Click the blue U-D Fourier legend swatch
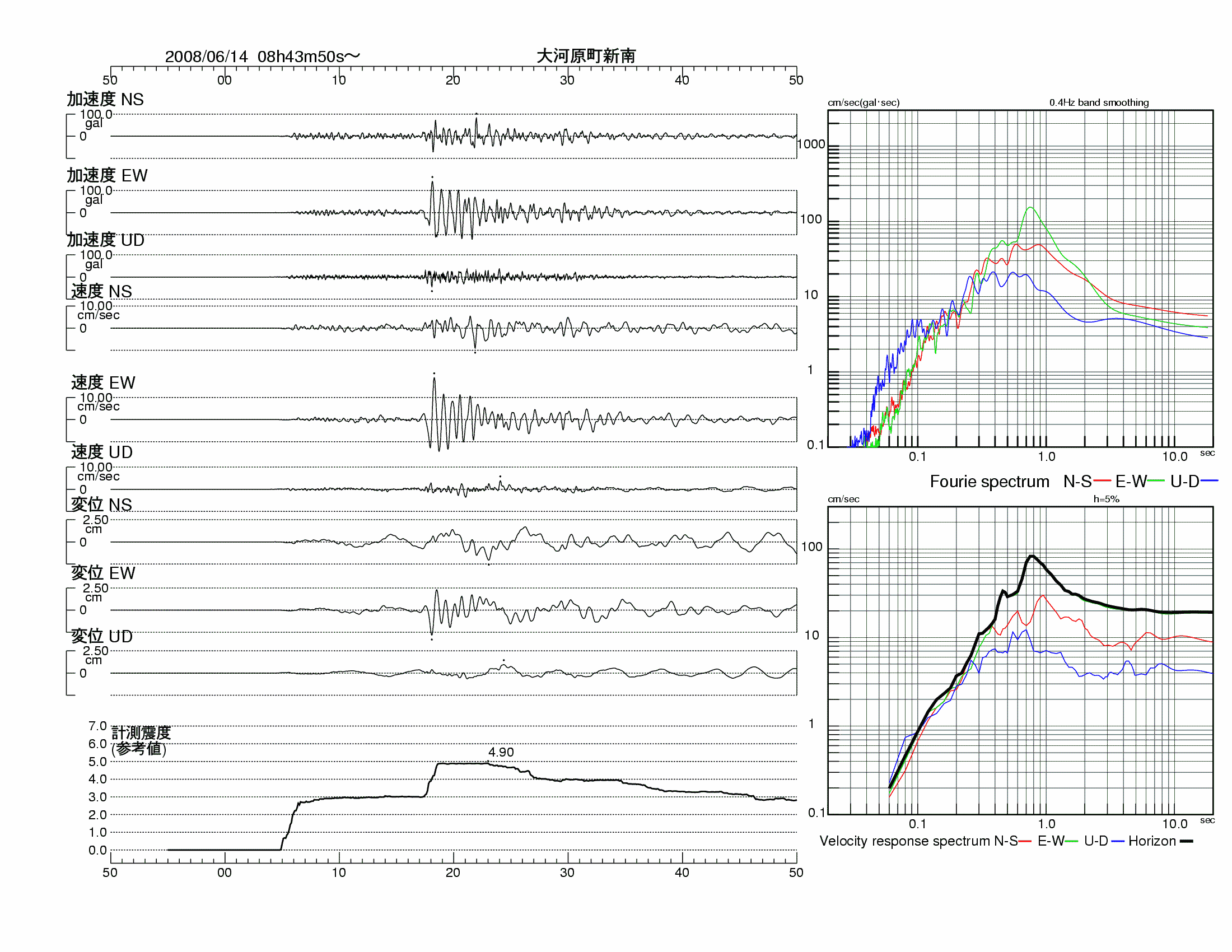Viewport: 1232px width, 952px height. 1210,481
